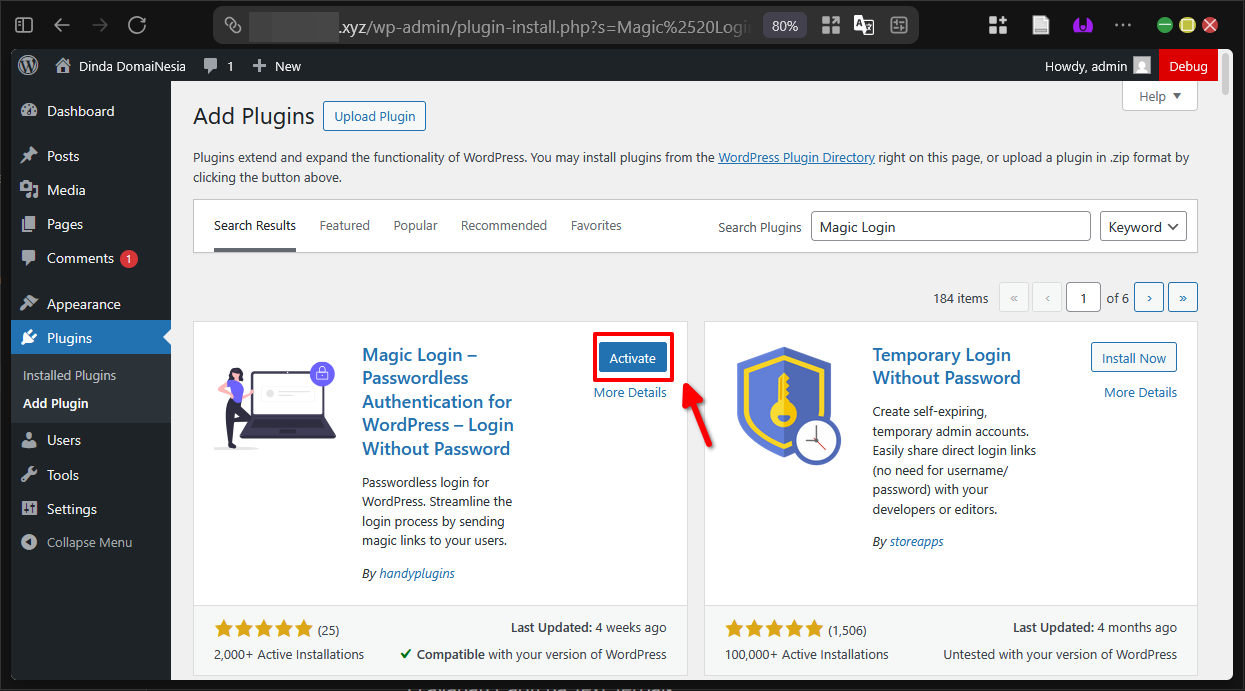Visit site via Dinda DomaiNesia home link
The image size is (1245, 691).
click(x=120, y=66)
